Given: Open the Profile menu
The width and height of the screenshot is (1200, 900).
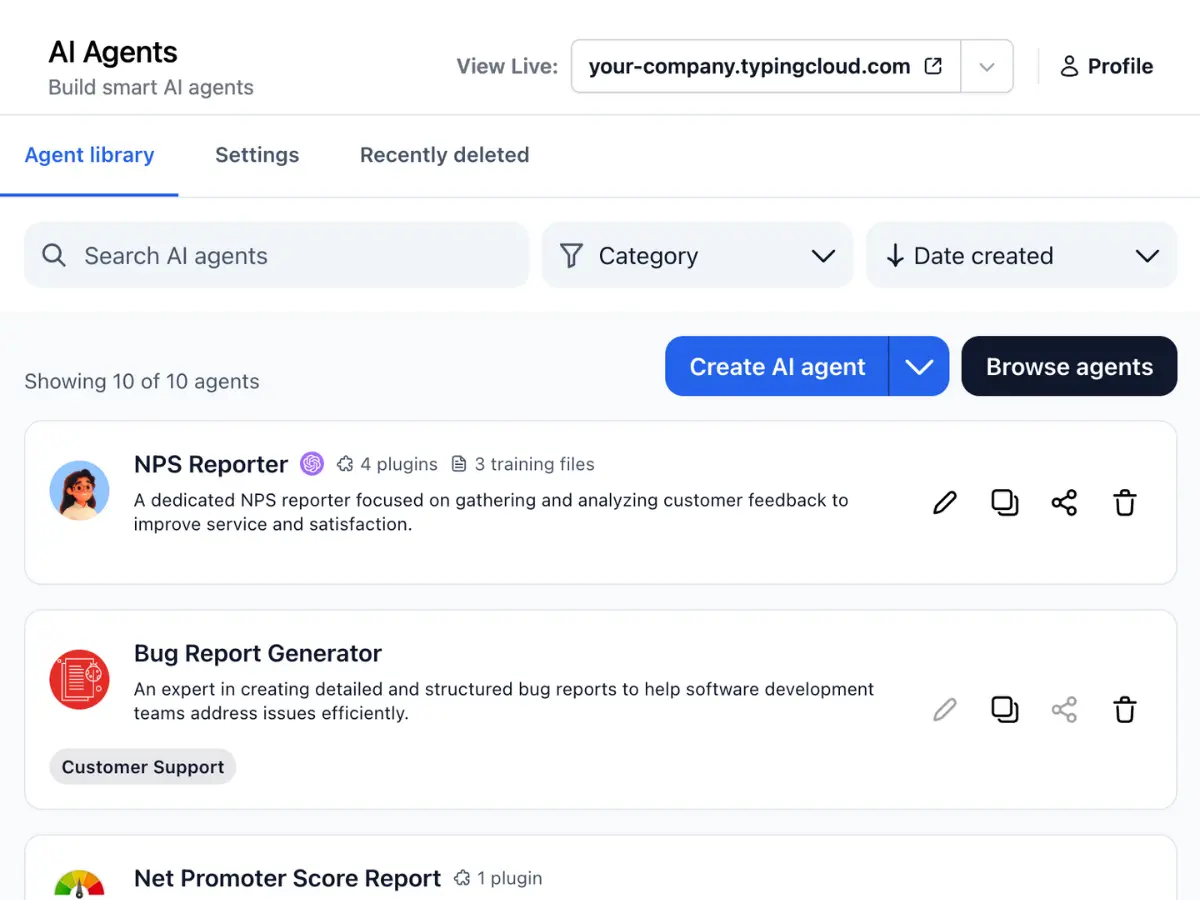Looking at the screenshot, I should pos(1106,66).
